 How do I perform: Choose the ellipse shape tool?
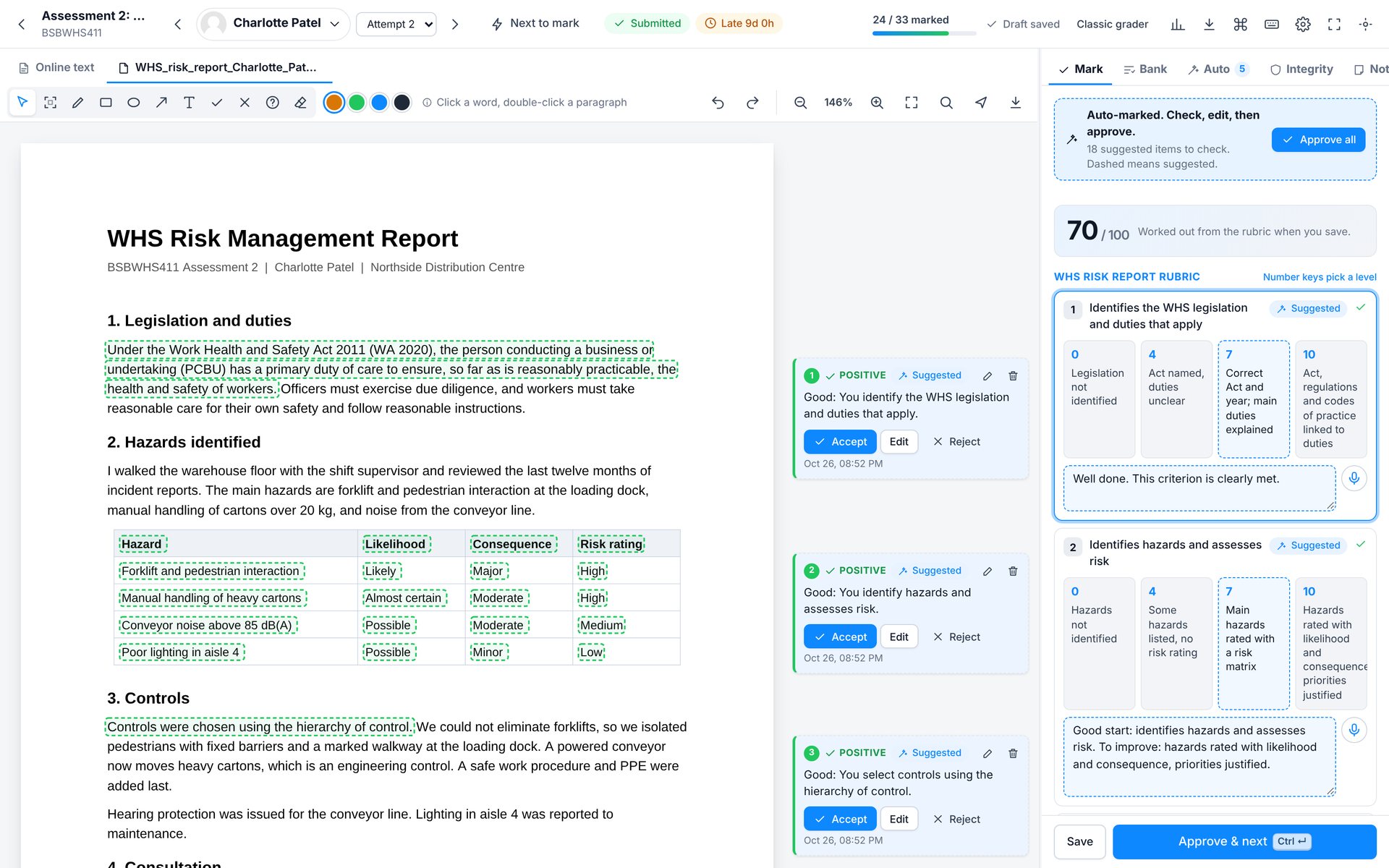(133, 103)
